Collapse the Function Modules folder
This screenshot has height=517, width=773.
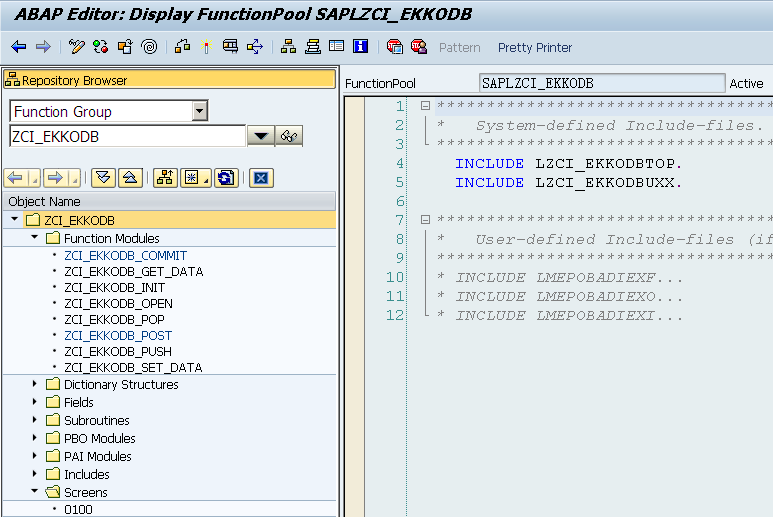tap(35, 238)
